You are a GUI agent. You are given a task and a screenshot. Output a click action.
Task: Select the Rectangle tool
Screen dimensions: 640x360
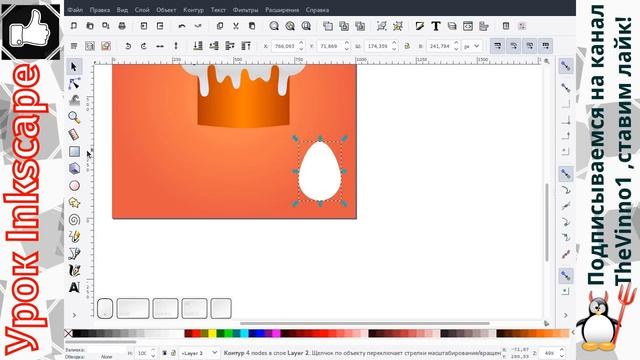point(74,151)
